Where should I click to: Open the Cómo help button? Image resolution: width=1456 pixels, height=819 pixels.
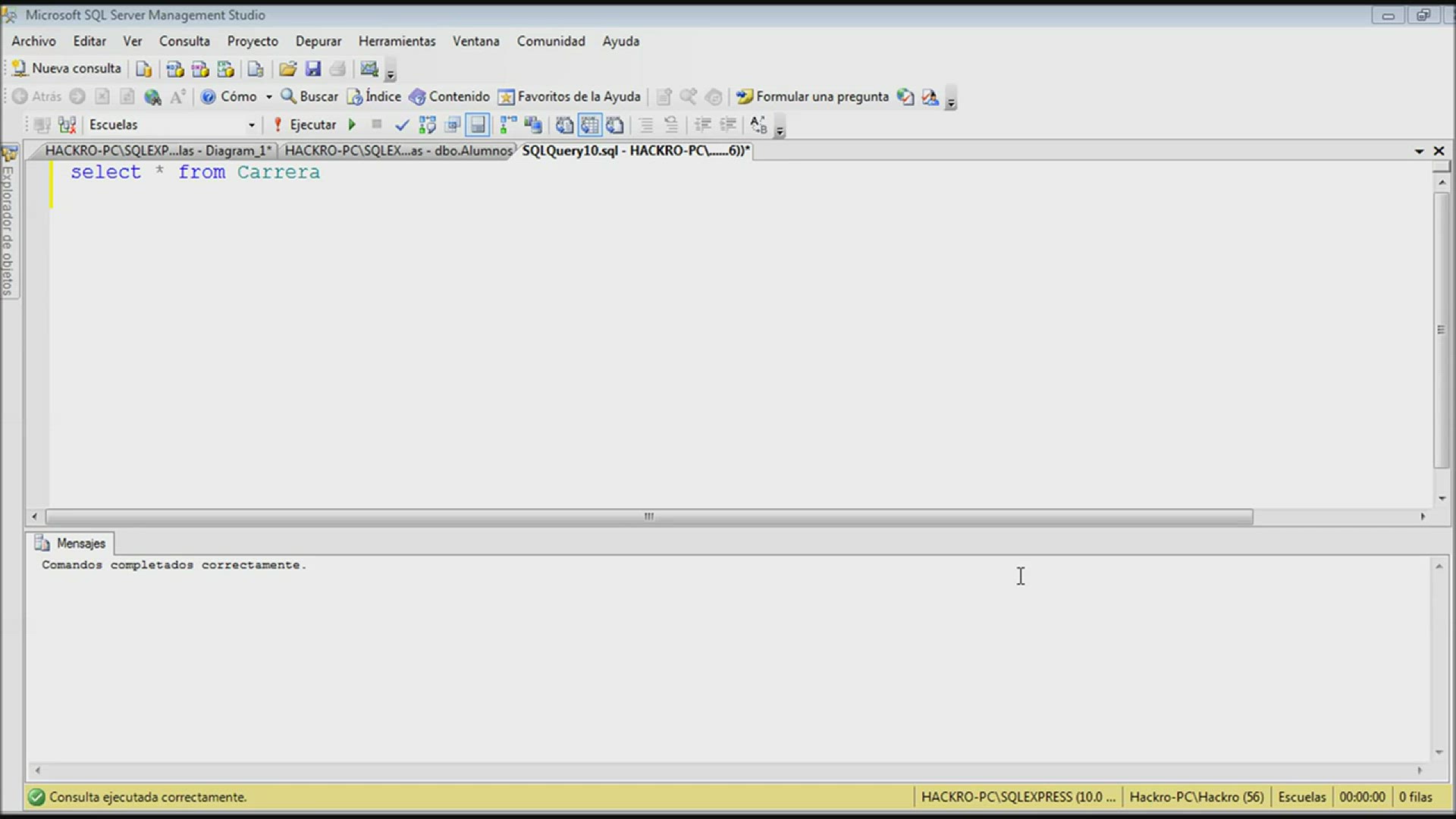(229, 97)
